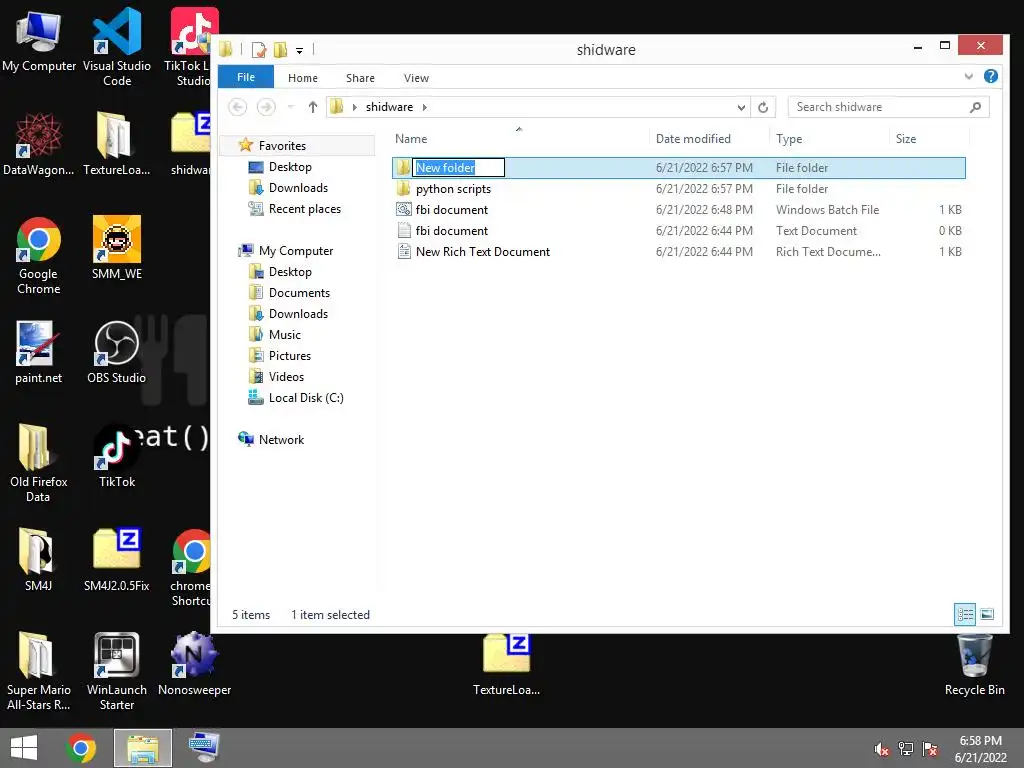Switch to Details view icon
This screenshot has width=1024, height=768.
coord(965,615)
